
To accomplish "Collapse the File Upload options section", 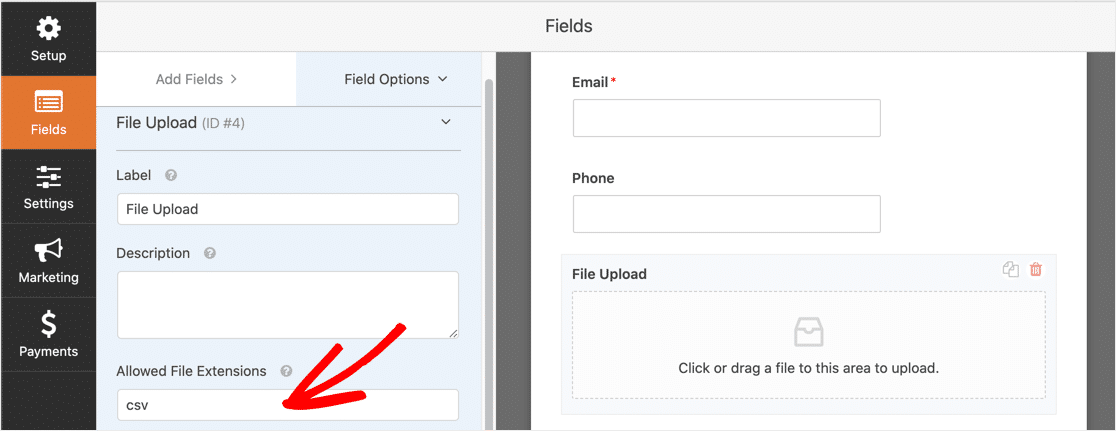I will point(446,122).
